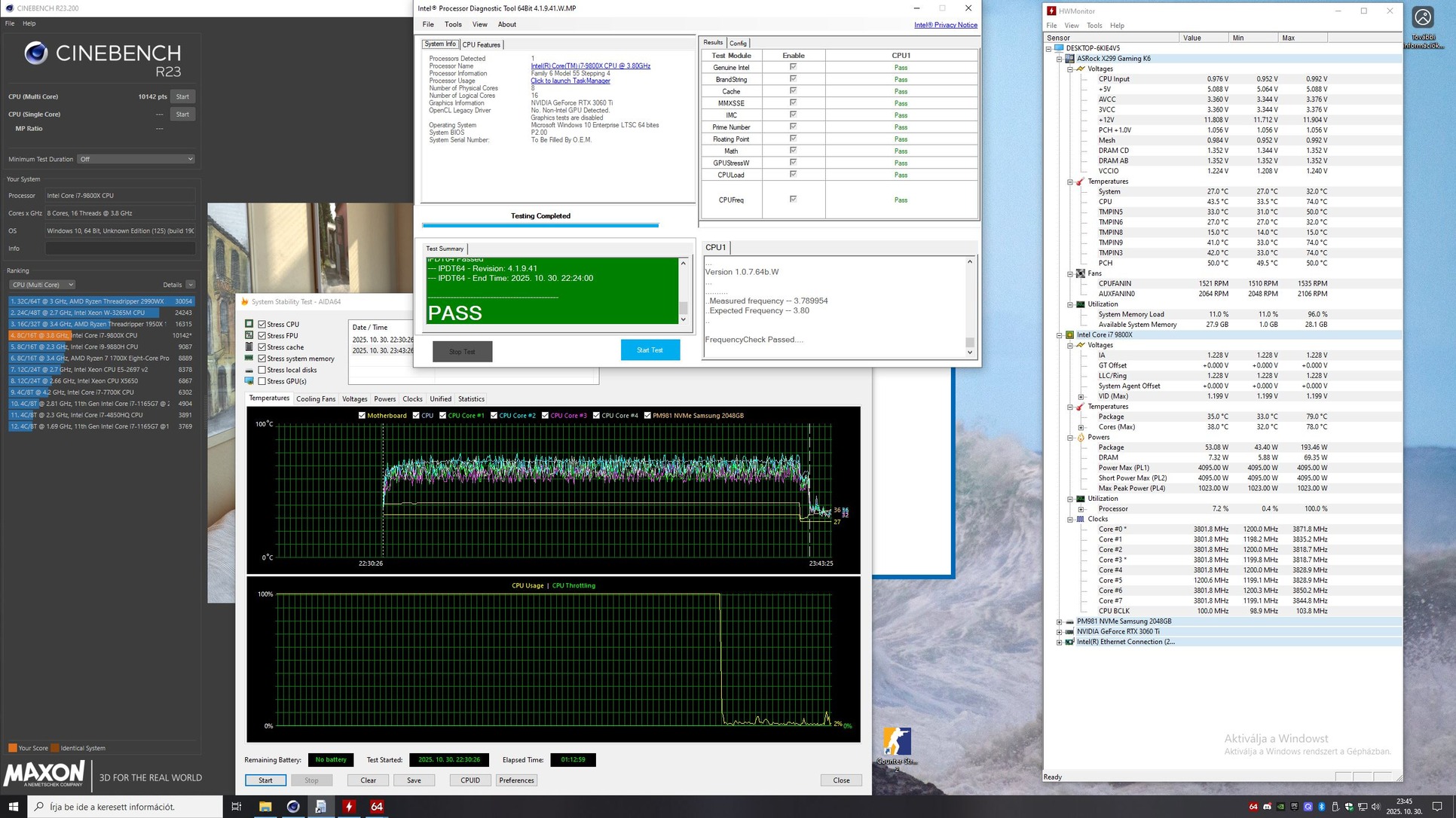1456x818 pixels.
Task: Click the Cinebench taskbar icon
Action: click(293, 806)
